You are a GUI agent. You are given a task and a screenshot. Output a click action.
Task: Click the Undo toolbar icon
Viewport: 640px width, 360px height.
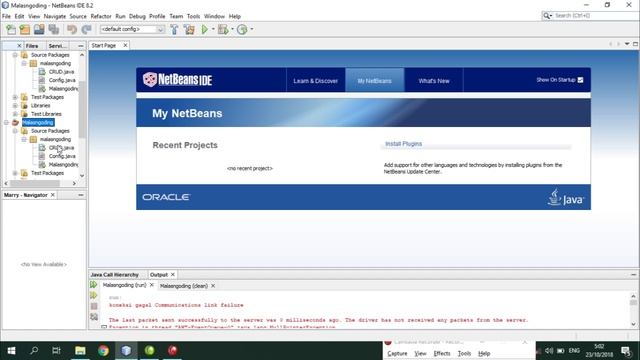[x=72, y=29]
